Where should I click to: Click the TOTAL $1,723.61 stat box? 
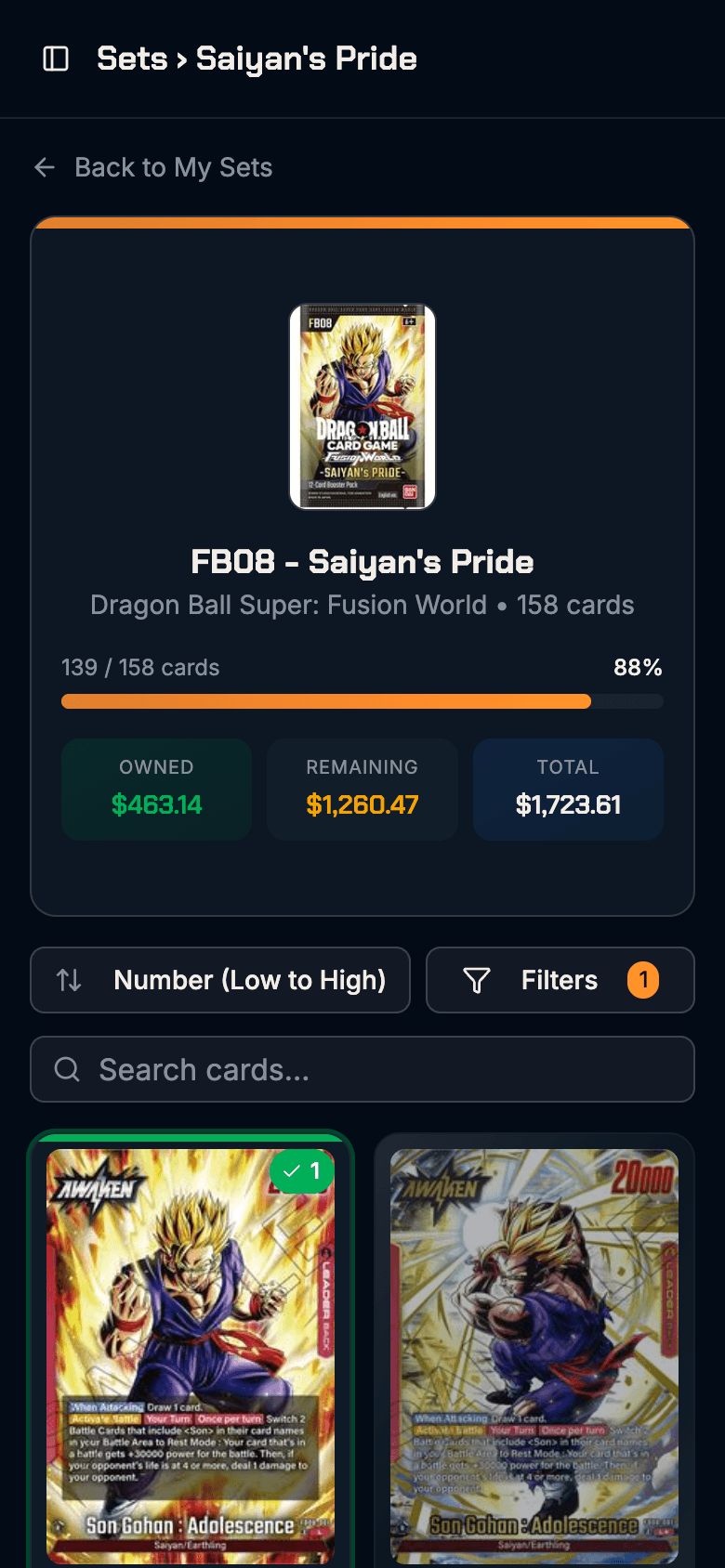coord(568,790)
